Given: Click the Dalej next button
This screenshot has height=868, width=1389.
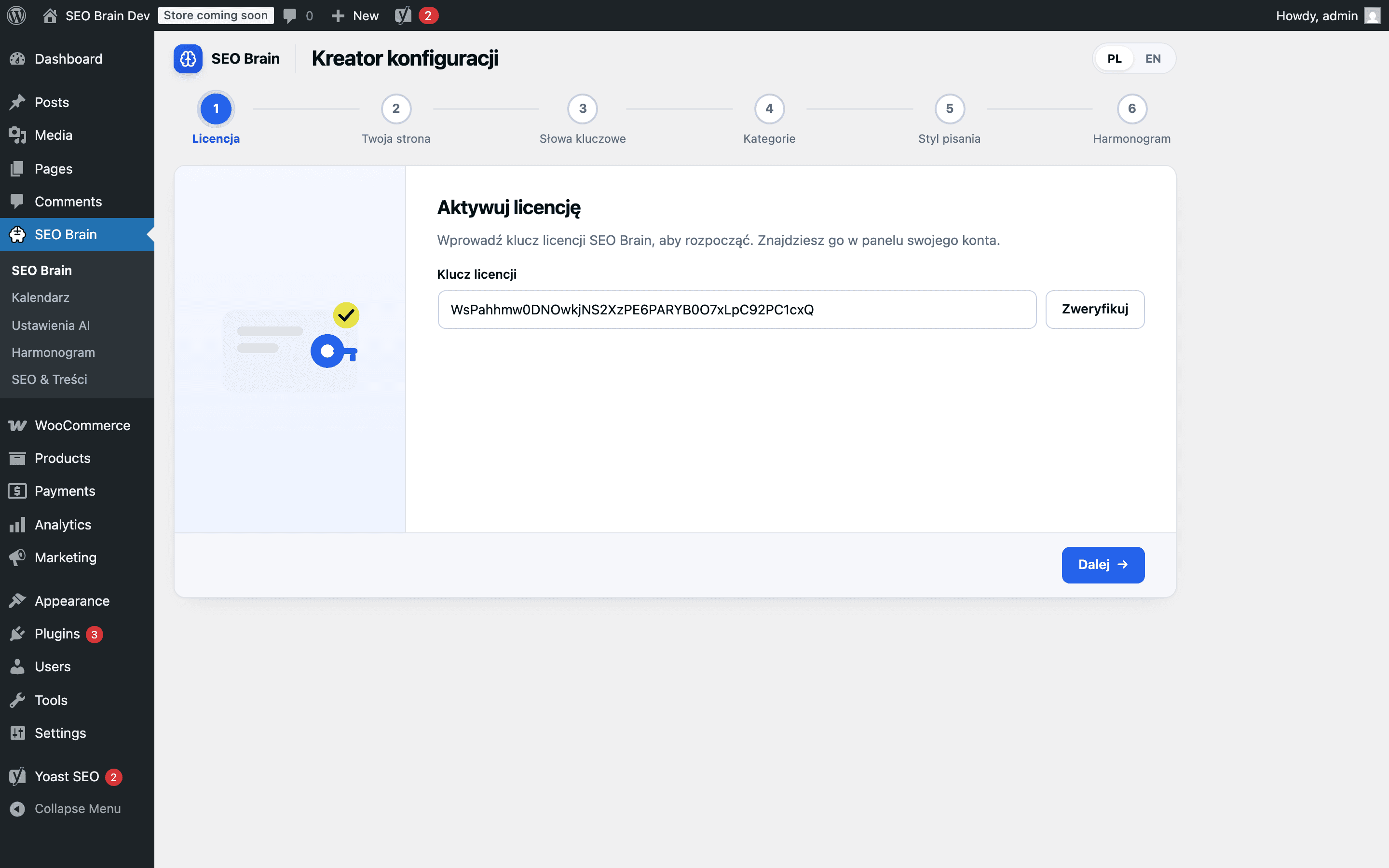Looking at the screenshot, I should 1103,565.
